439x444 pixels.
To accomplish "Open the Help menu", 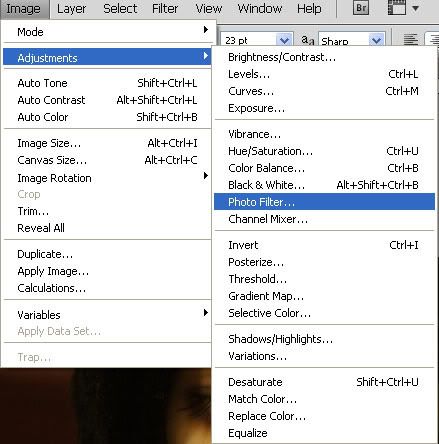I will pos(309,8).
